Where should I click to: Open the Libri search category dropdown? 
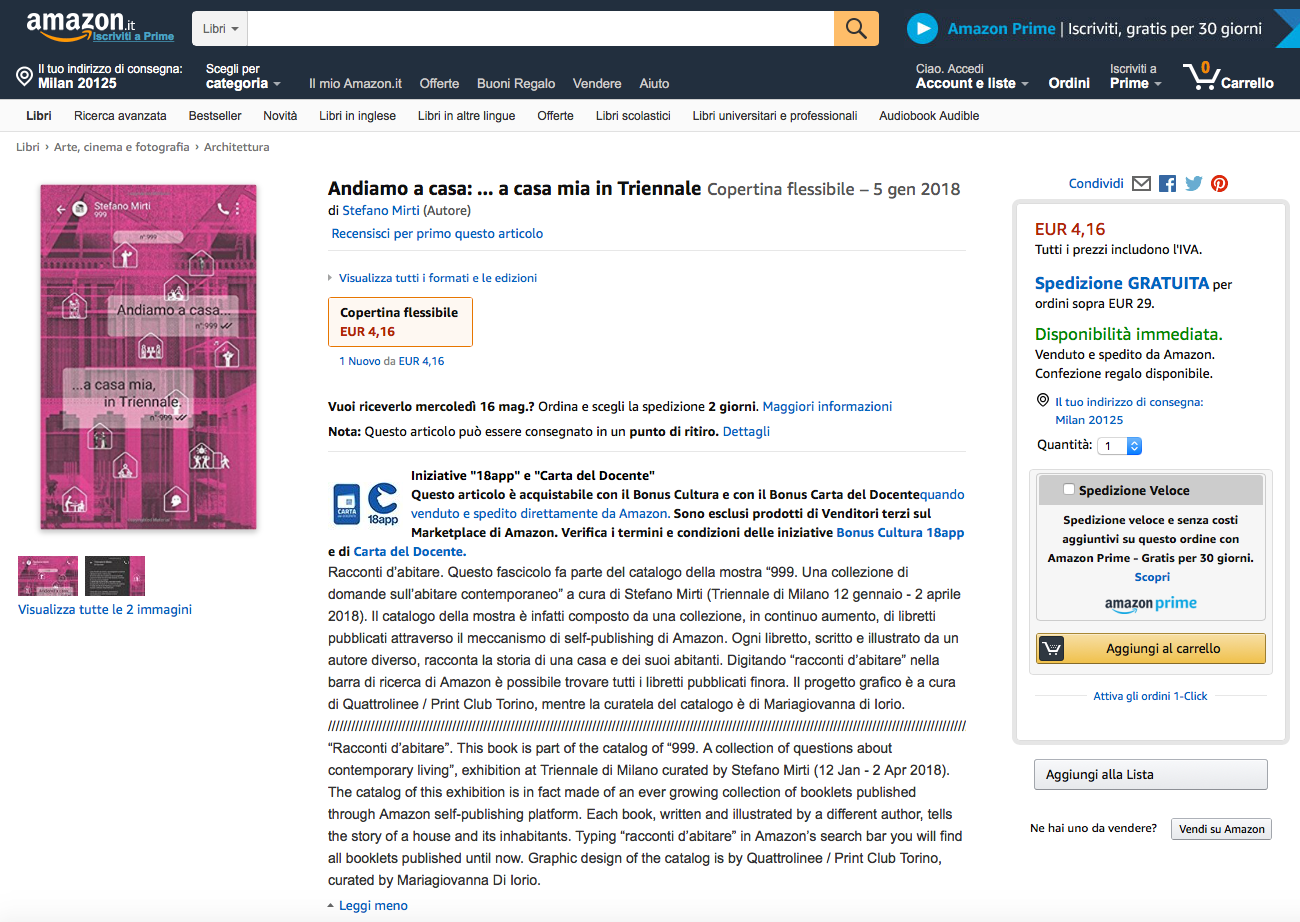220,29
